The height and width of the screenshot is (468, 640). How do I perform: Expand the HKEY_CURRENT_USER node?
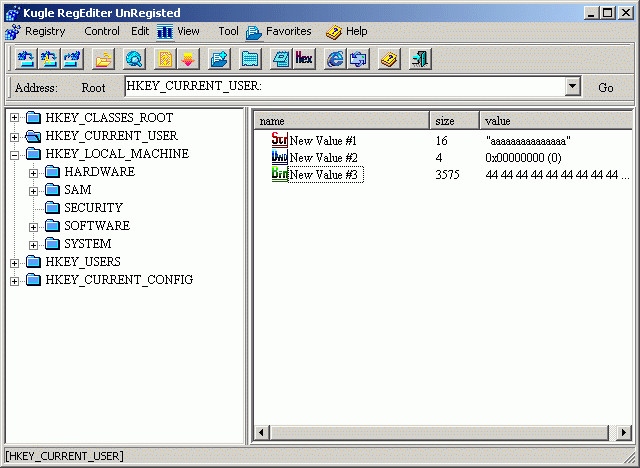coord(14,136)
